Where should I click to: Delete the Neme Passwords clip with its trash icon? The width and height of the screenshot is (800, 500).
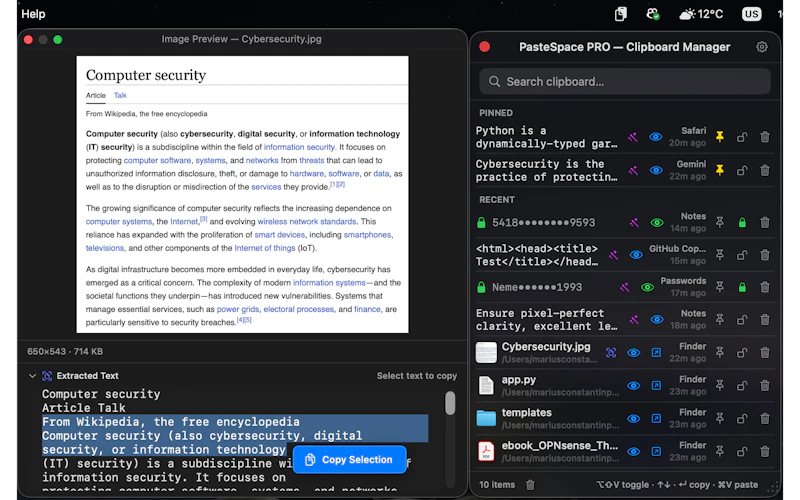764,287
